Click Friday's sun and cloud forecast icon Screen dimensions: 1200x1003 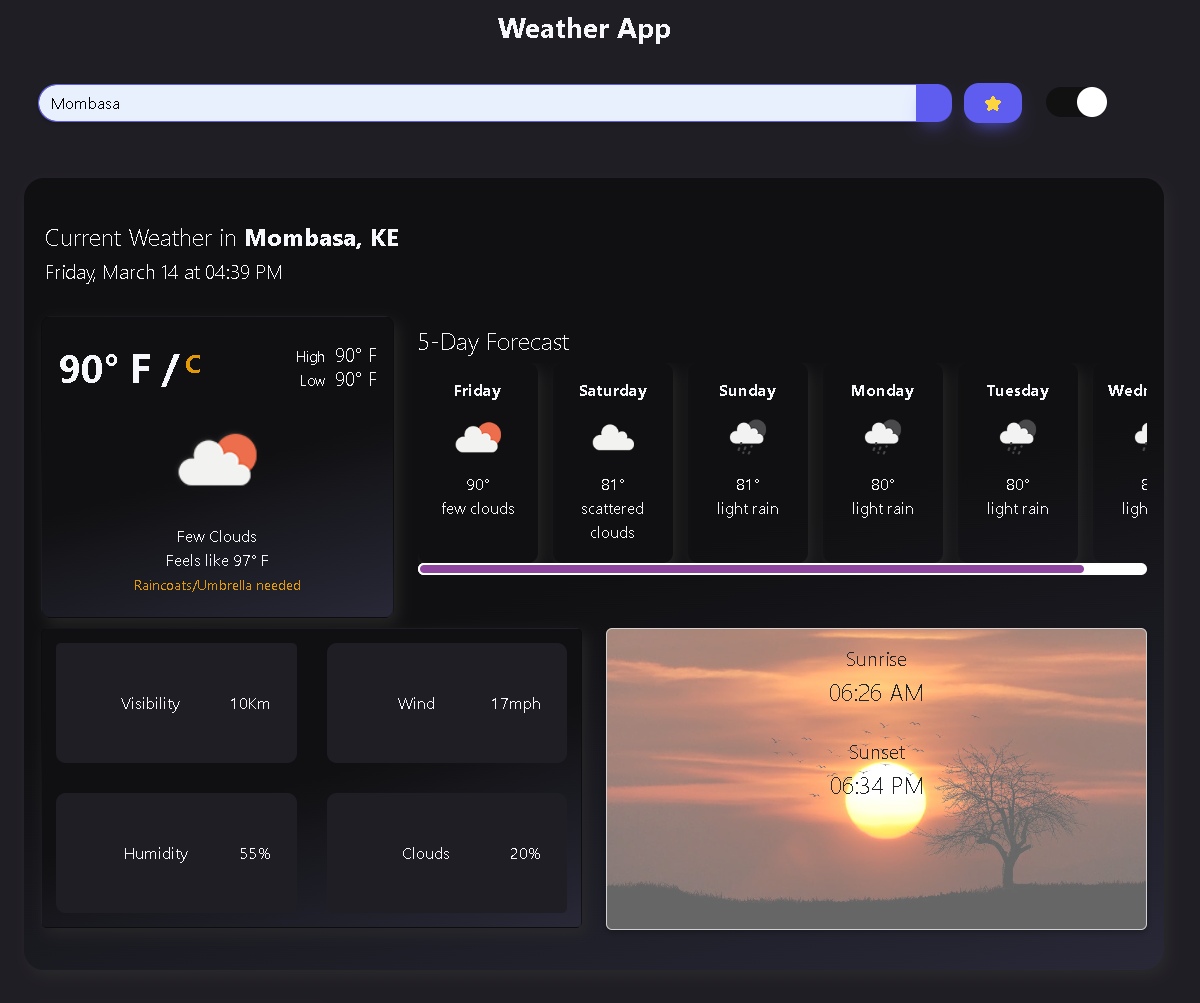tap(477, 438)
